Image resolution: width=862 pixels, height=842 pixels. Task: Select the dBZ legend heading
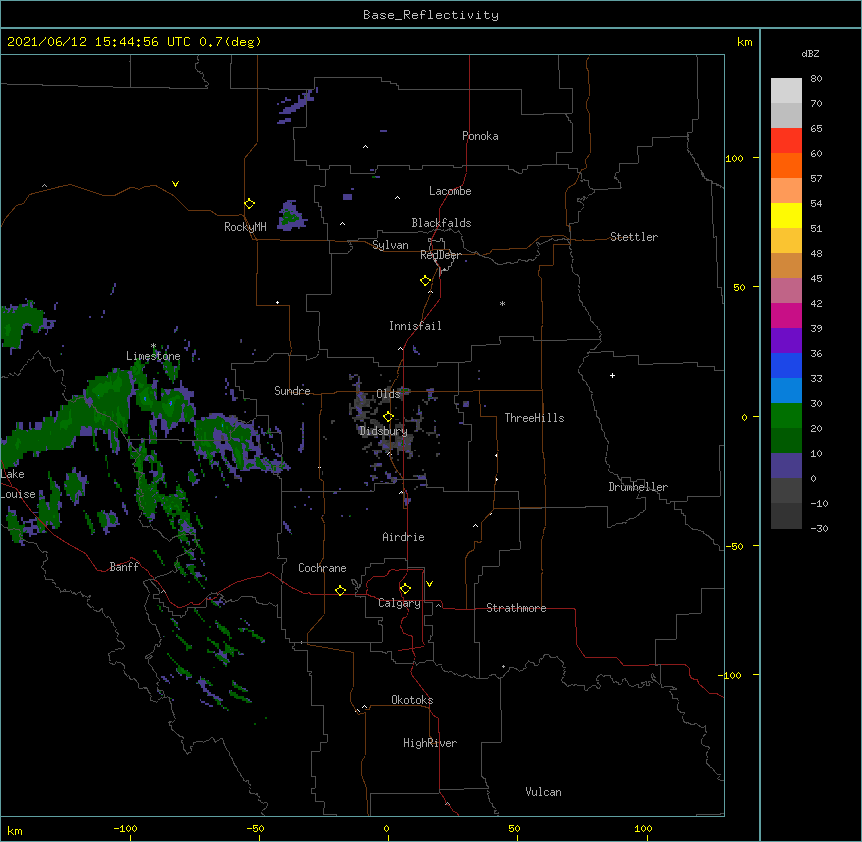[x=810, y=54]
